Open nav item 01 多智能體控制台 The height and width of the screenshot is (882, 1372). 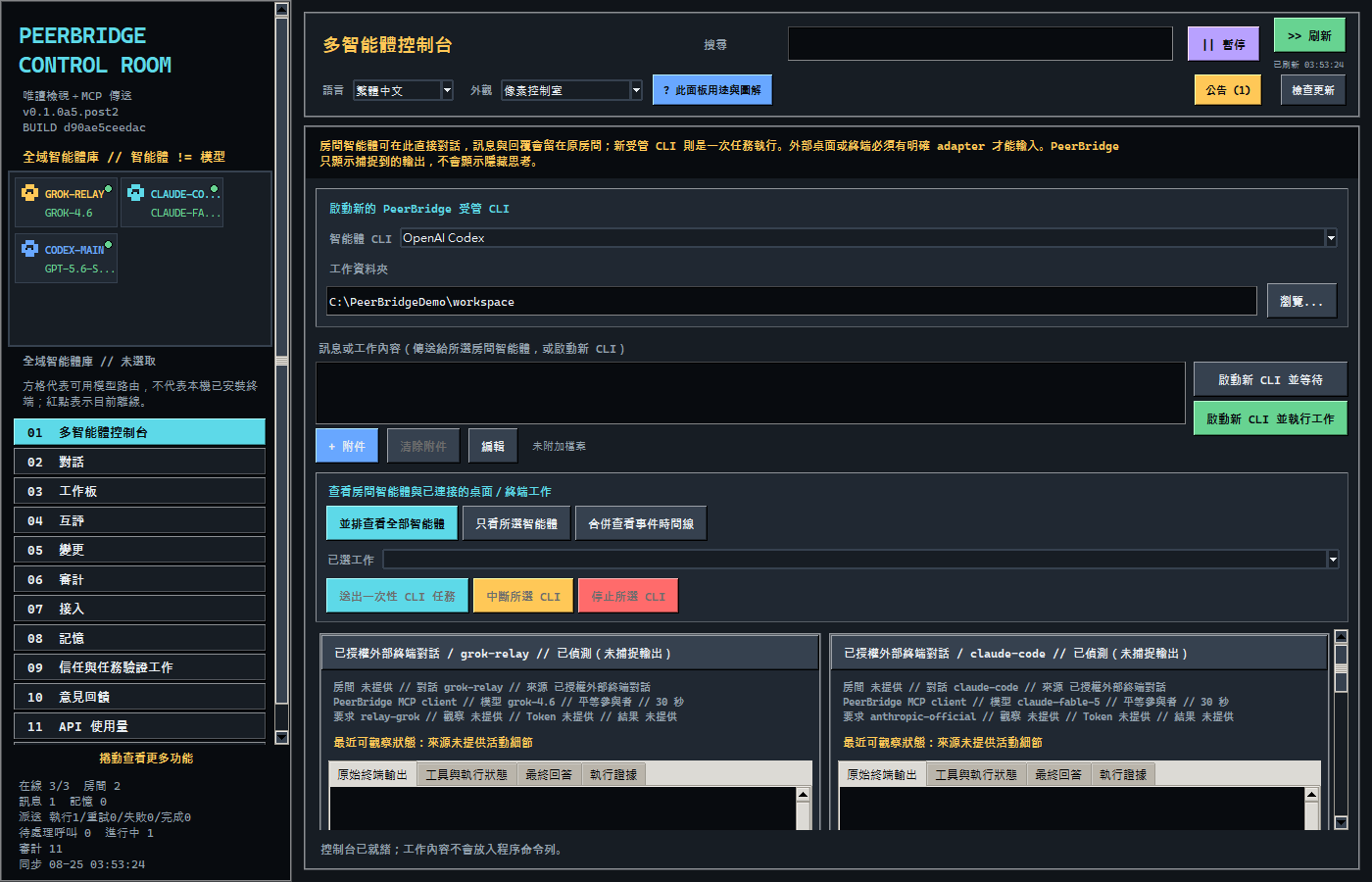click(139, 432)
